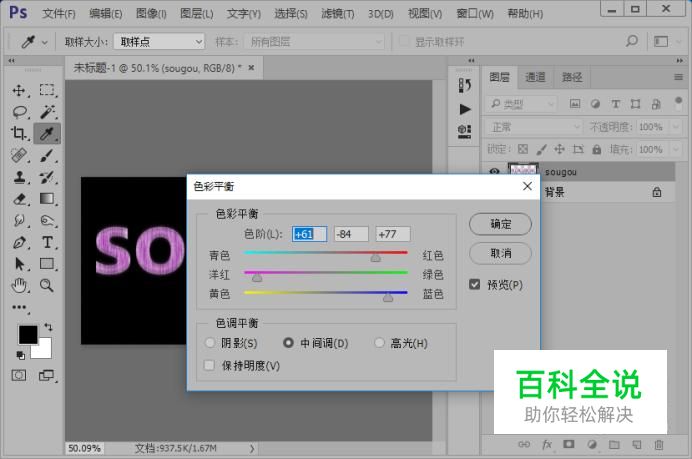Select the Eyedropper tool in toolbox
This screenshot has height=459, width=692.
(x=47, y=133)
